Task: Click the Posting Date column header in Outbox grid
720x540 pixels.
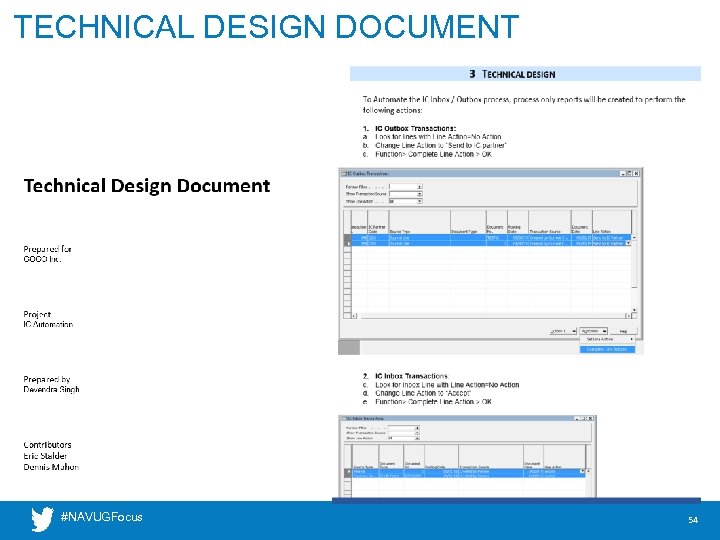Action: pos(518,223)
